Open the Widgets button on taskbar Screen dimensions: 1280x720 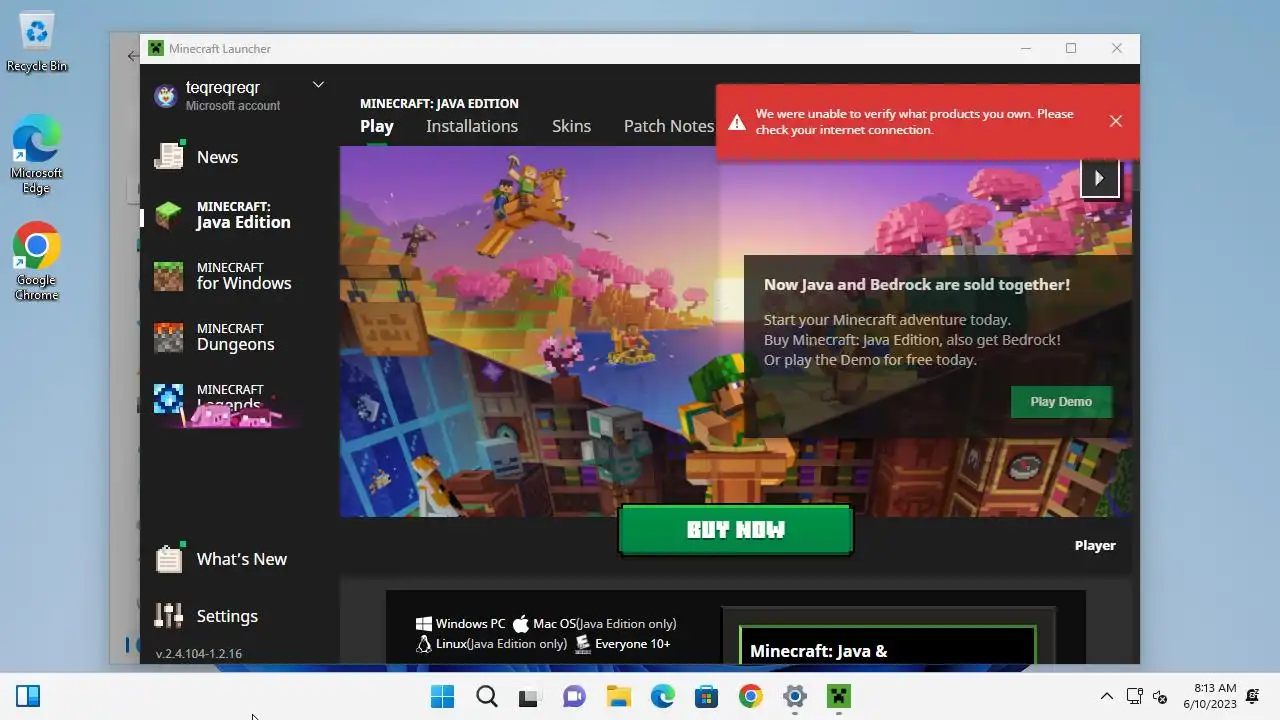tap(28, 696)
